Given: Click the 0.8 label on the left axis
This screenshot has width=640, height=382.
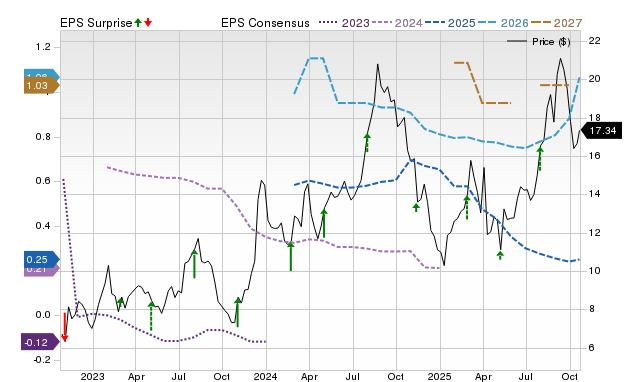Looking at the screenshot, I should coord(43,137).
